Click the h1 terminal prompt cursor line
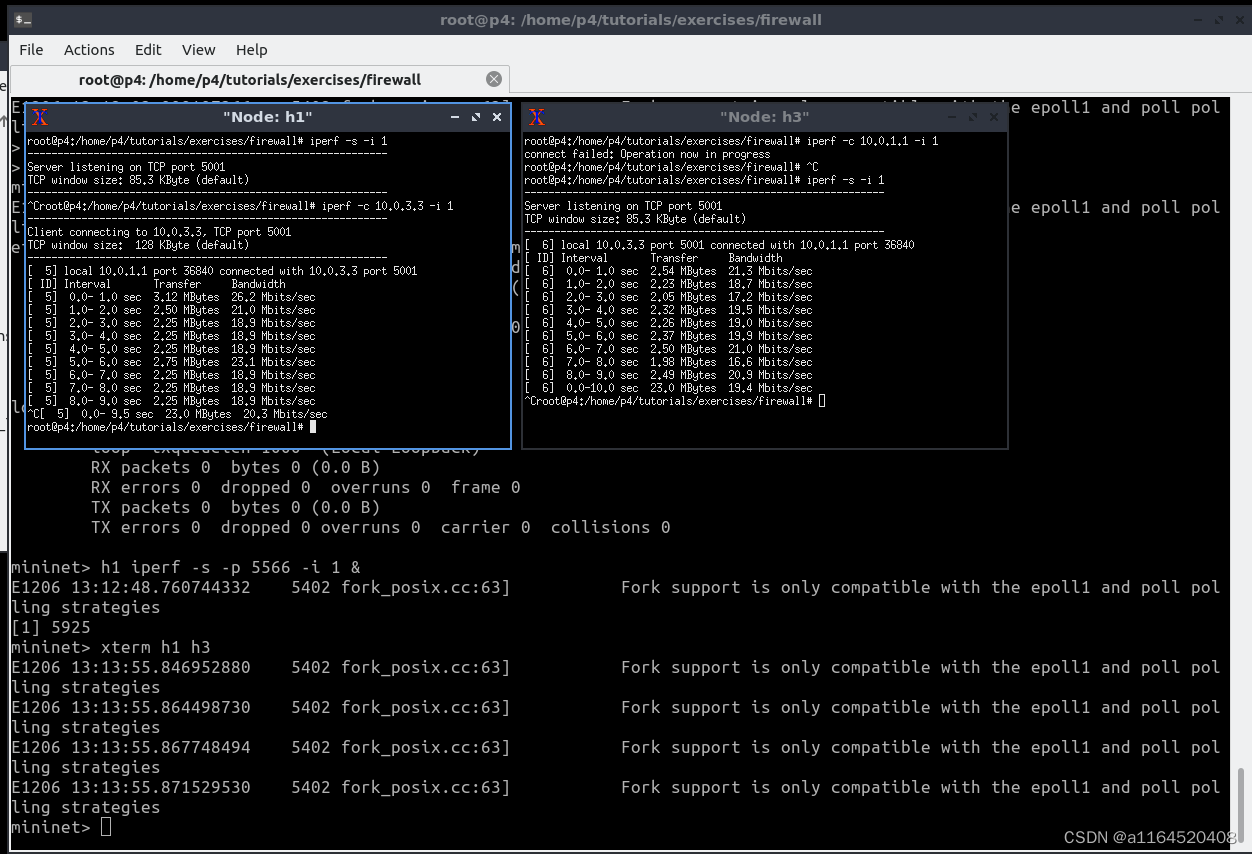The height and width of the screenshot is (854, 1252). tap(172, 427)
